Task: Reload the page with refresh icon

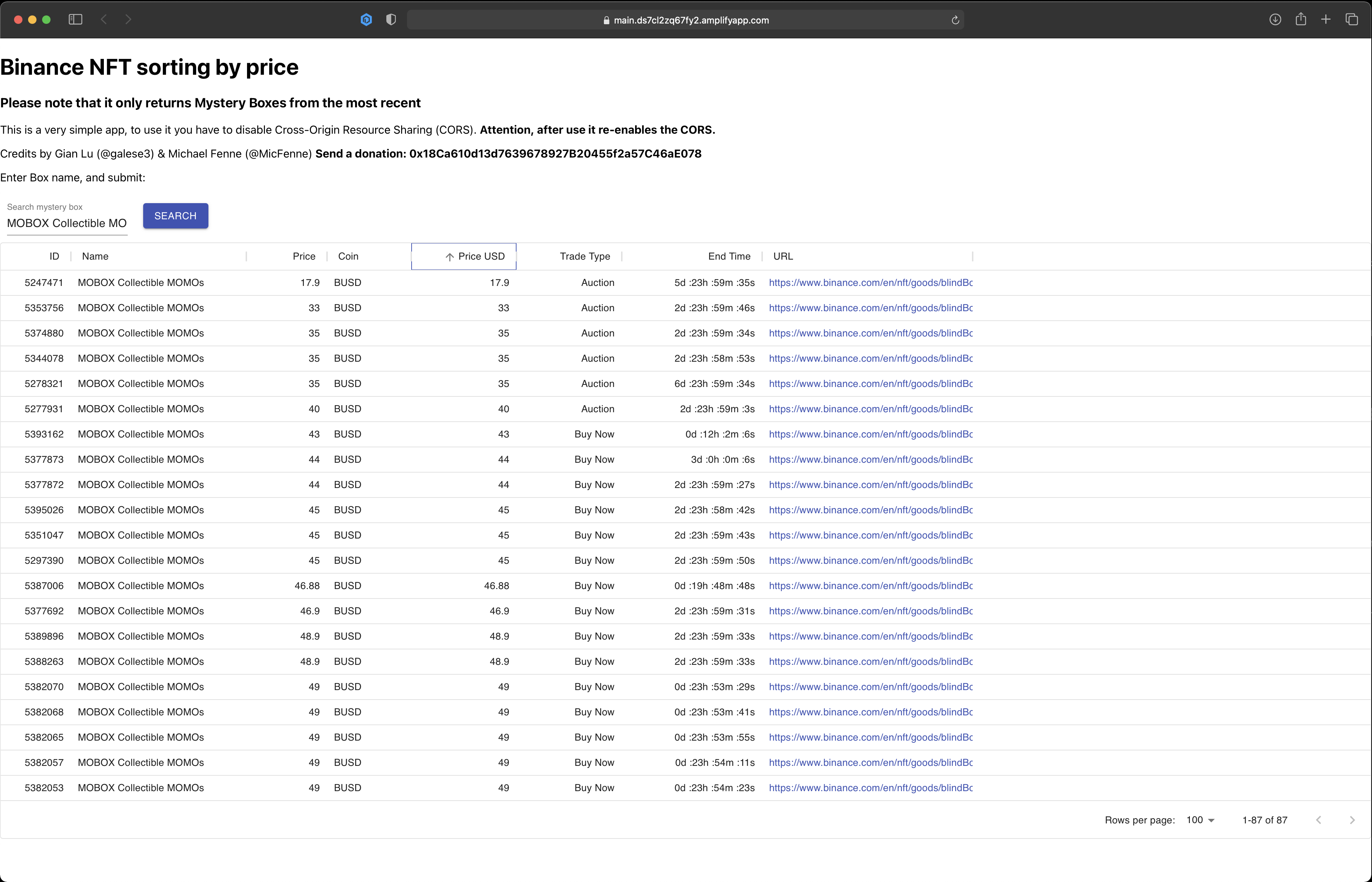Action: click(x=955, y=20)
